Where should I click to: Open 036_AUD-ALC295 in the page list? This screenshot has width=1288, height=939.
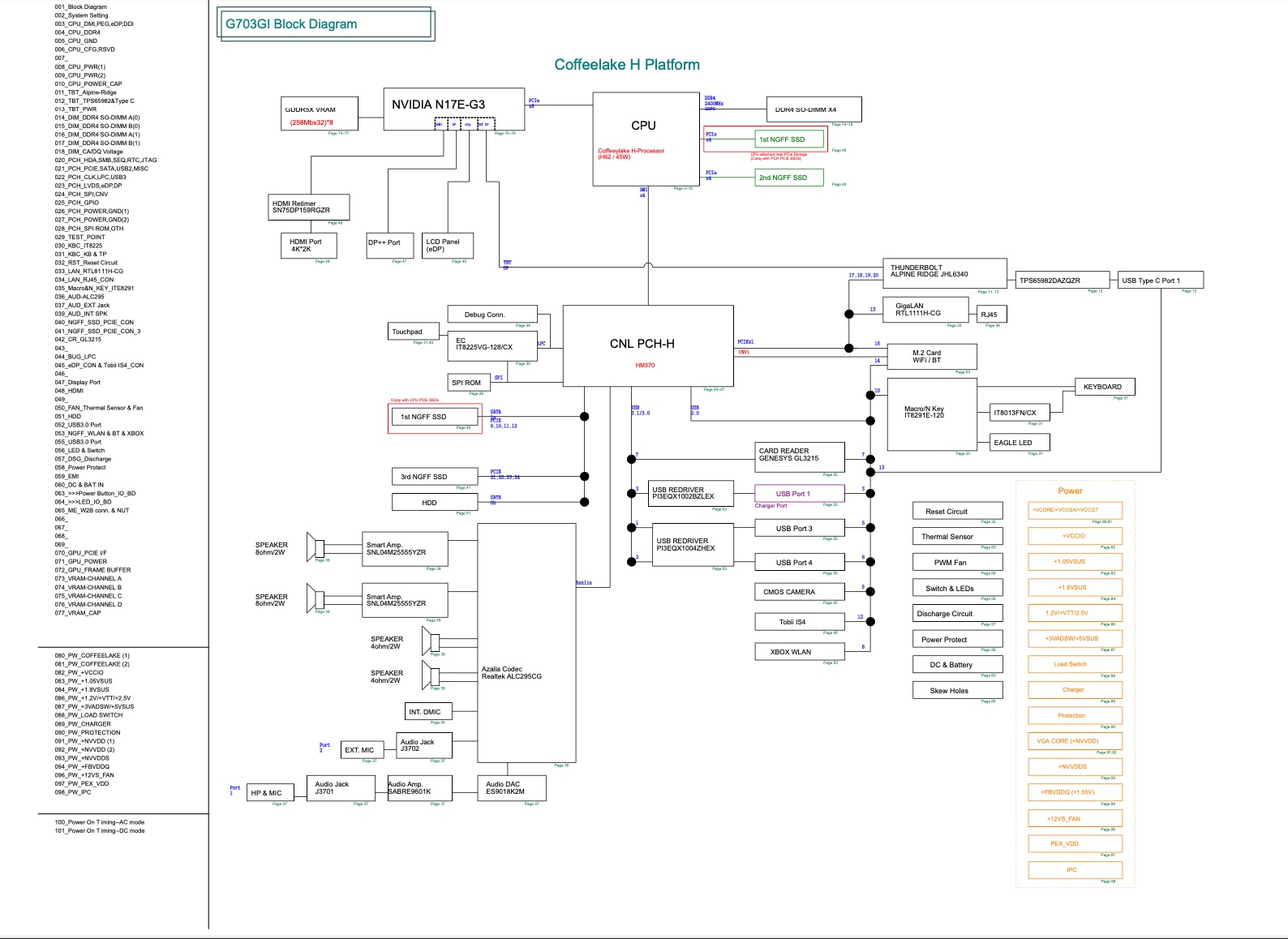tap(79, 297)
